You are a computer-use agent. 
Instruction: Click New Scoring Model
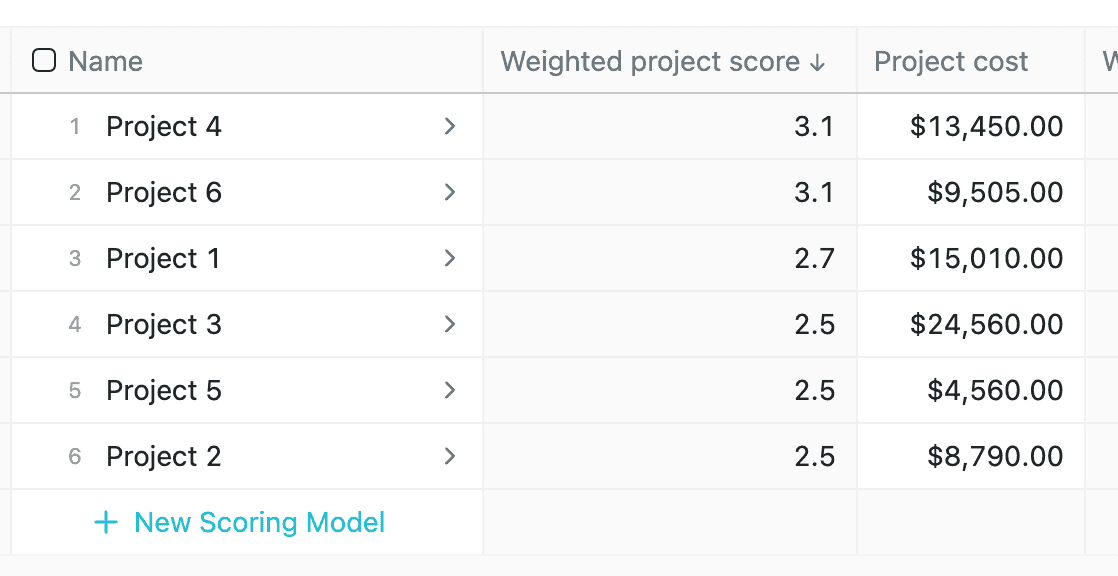click(x=258, y=522)
